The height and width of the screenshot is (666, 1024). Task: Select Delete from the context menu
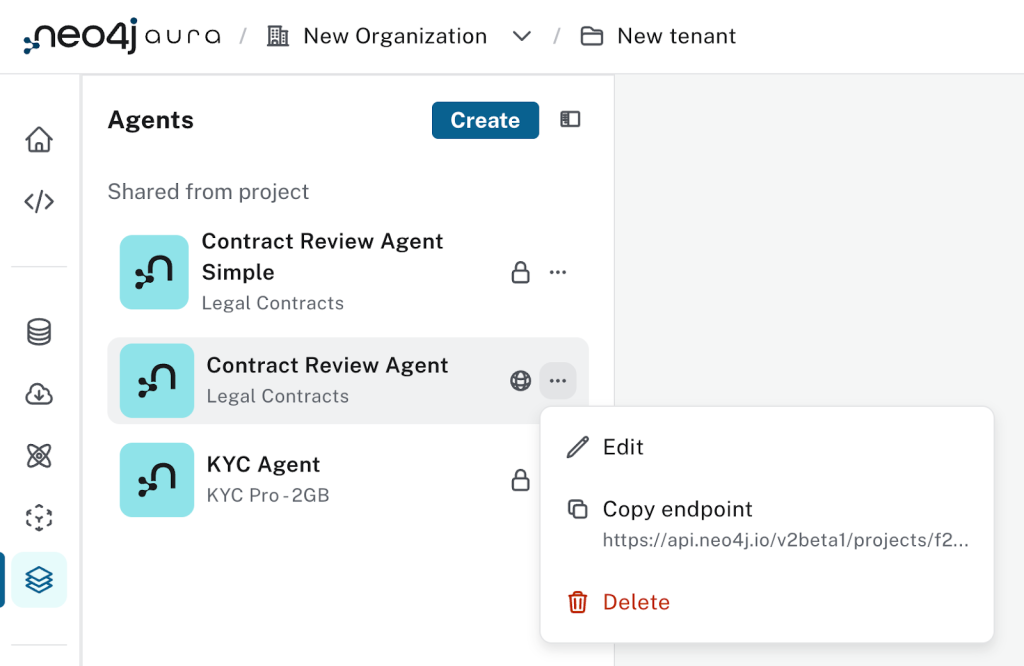pos(636,602)
